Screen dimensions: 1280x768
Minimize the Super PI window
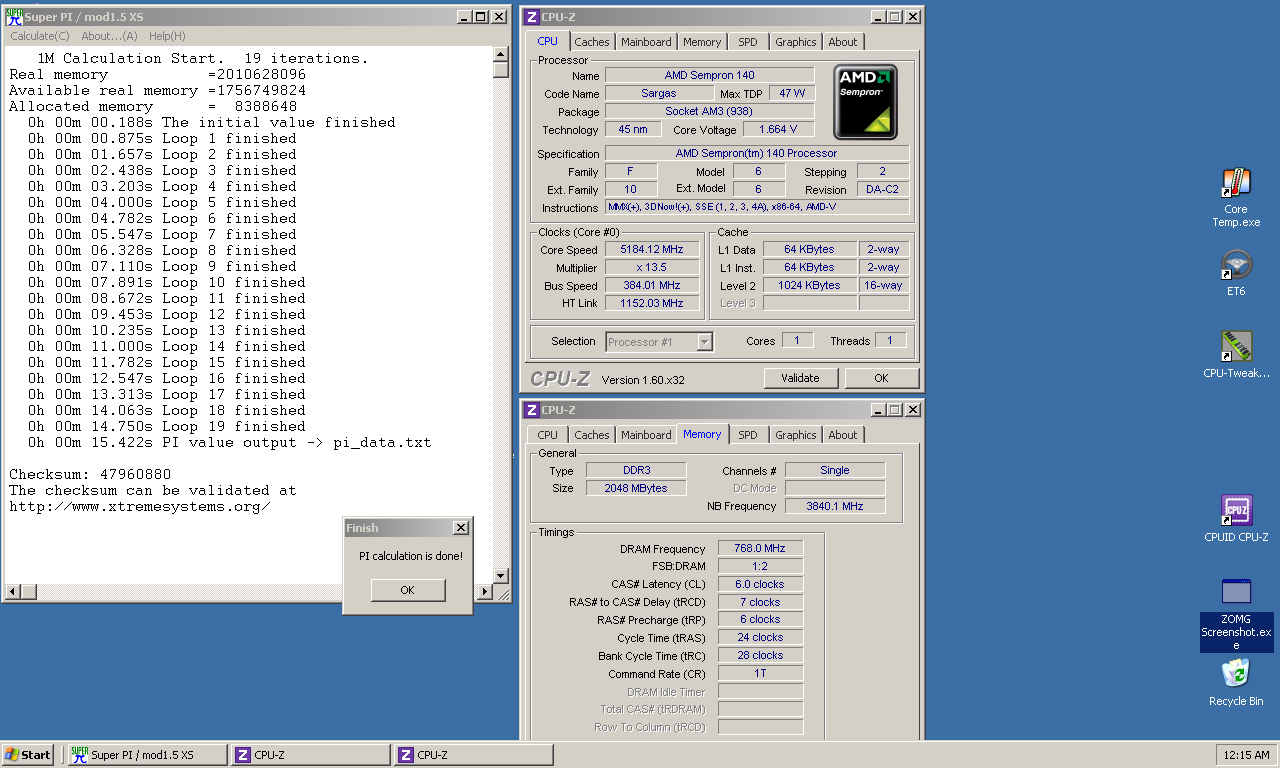click(x=465, y=17)
